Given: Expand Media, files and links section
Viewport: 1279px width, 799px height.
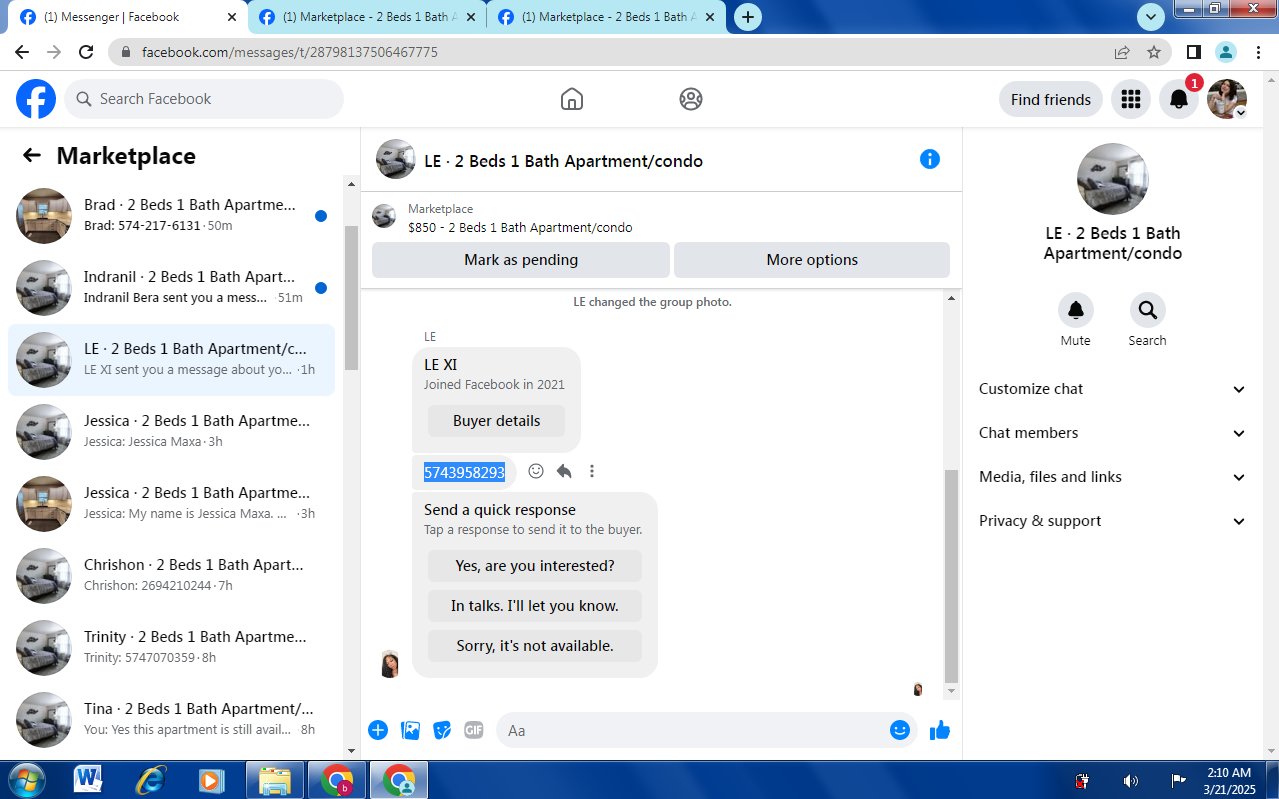Looking at the screenshot, I should tap(1112, 477).
